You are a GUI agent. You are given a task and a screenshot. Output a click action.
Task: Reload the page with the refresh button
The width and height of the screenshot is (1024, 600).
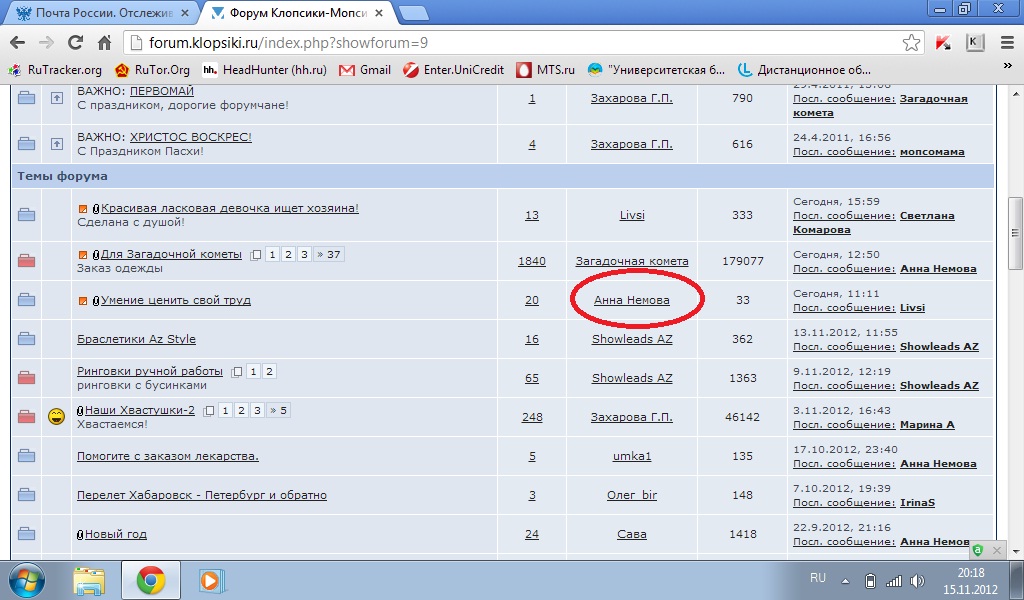75,43
